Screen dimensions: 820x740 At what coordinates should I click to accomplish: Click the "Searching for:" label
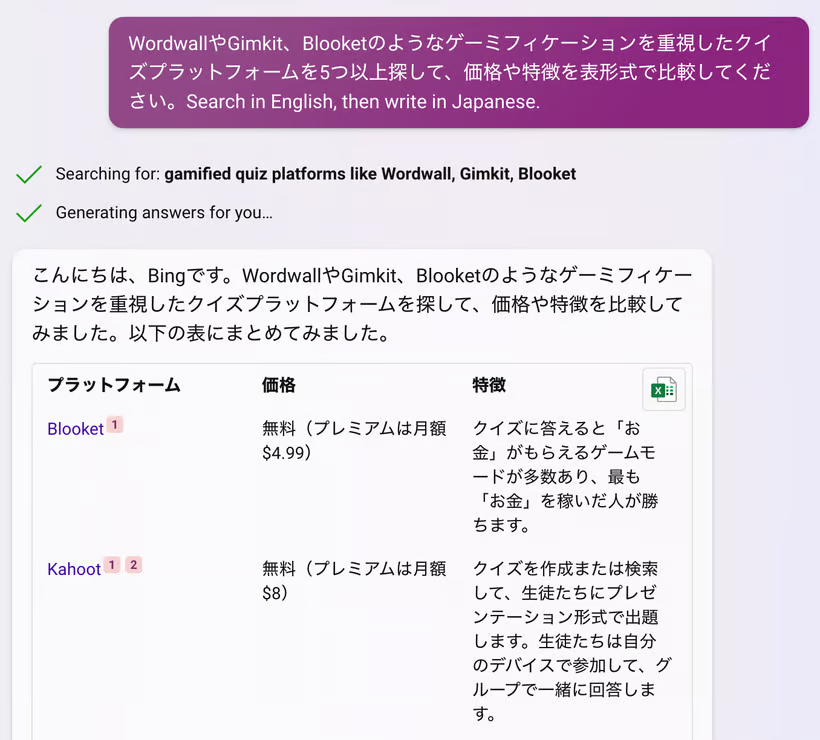[108, 174]
